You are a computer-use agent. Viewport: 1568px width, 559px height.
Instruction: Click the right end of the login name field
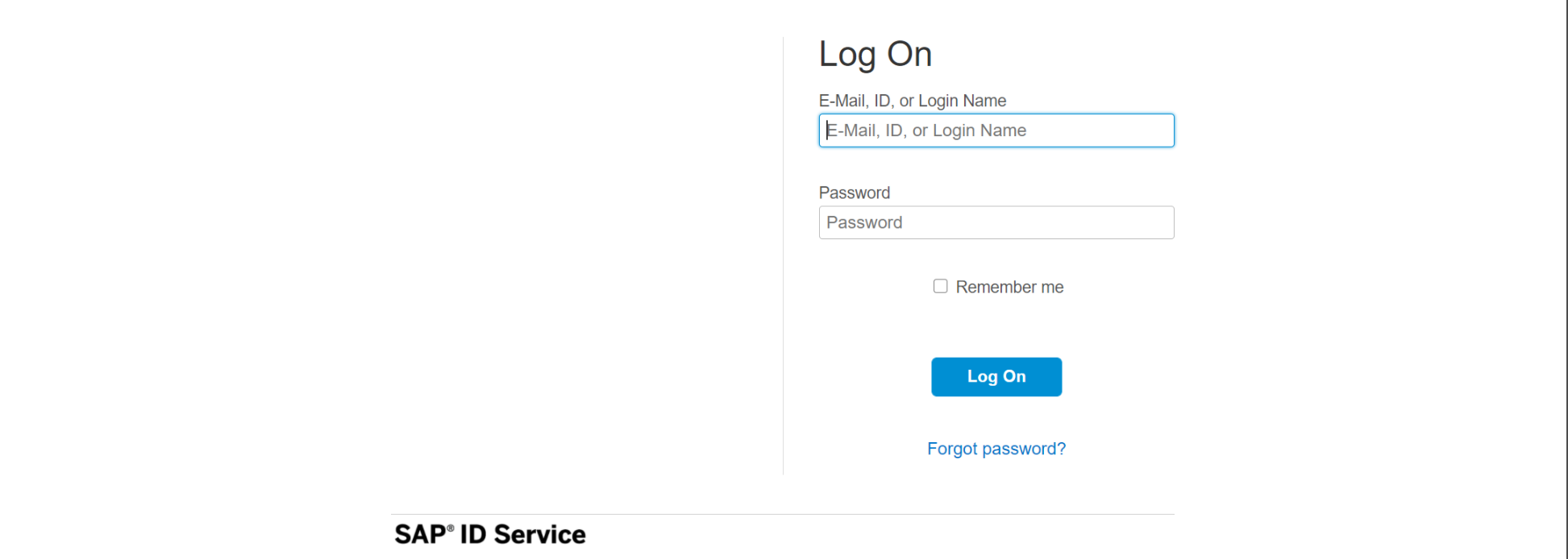pos(1161,130)
